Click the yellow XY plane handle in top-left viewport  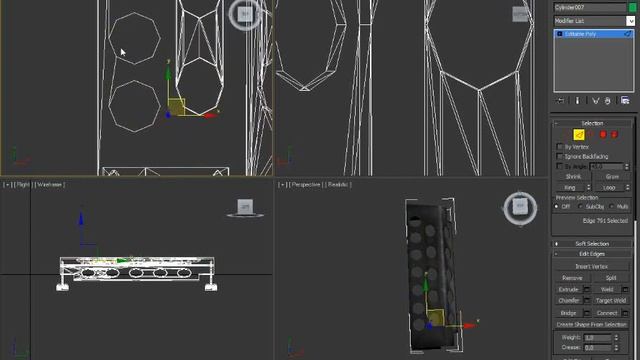[176, 107]
